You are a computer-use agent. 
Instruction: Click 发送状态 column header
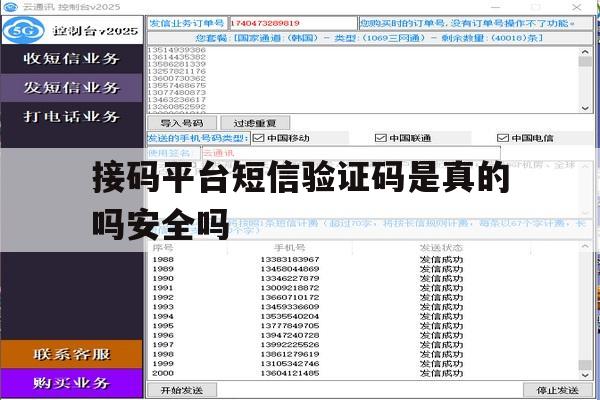pyautogui.click(x=441, y=248)
